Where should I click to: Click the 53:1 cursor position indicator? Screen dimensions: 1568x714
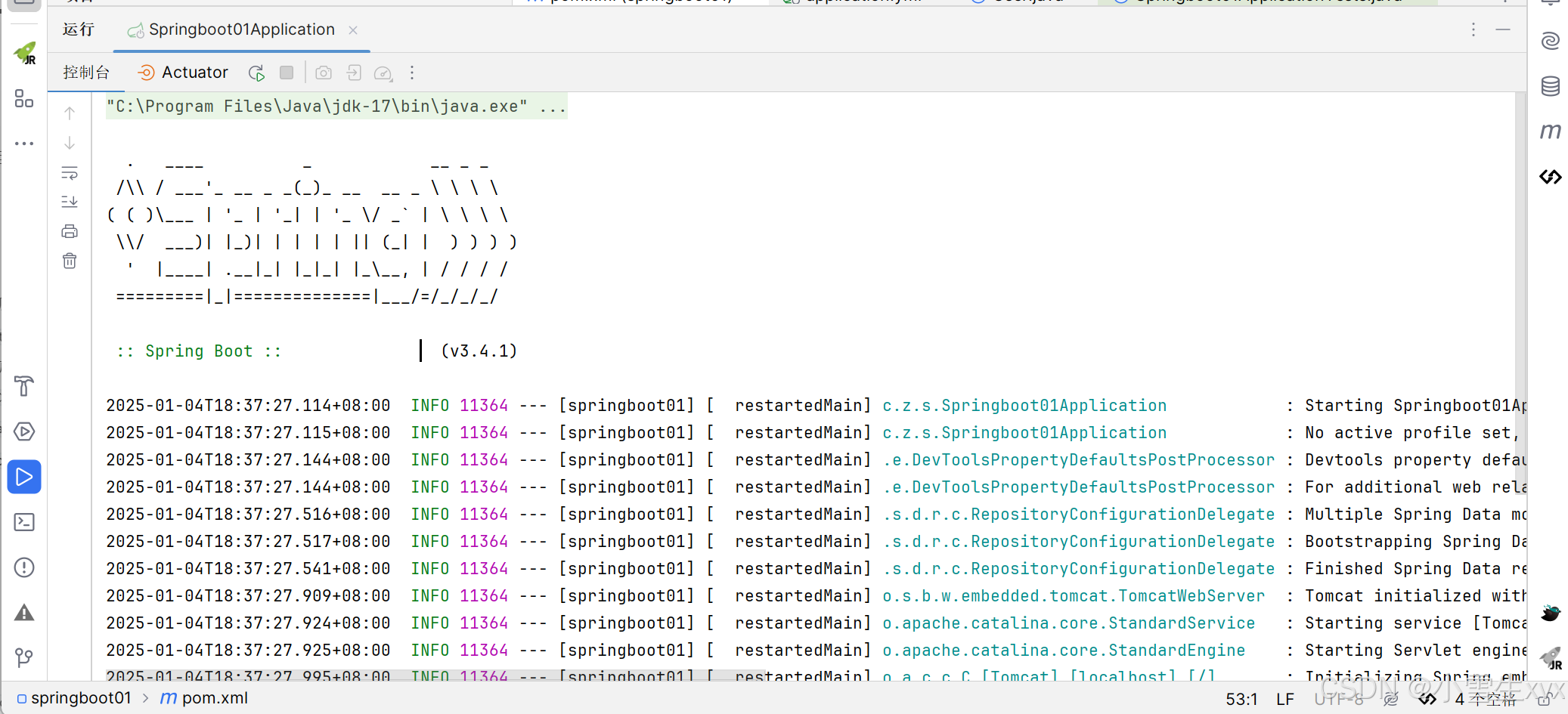[1241, 700]
